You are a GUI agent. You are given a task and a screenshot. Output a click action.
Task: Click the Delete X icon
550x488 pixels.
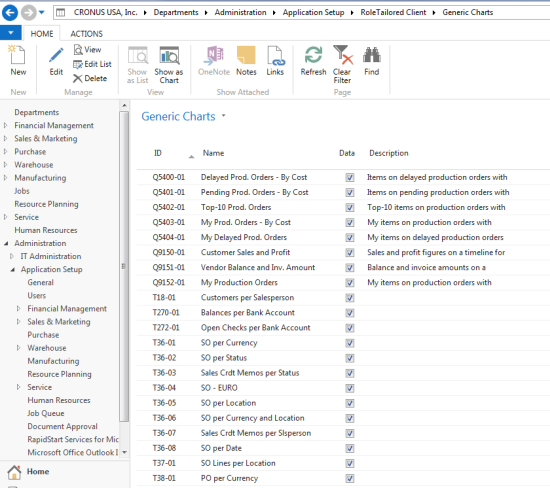[x=78, y=79]
